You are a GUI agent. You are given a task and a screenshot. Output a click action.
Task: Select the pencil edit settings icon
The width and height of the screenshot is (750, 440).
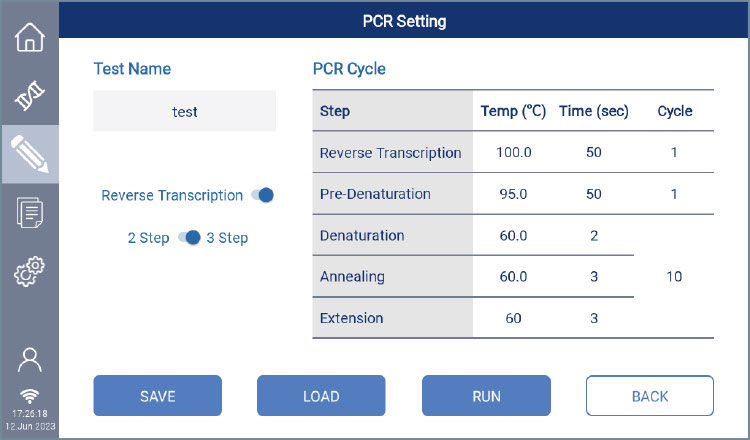click(30, 154)
